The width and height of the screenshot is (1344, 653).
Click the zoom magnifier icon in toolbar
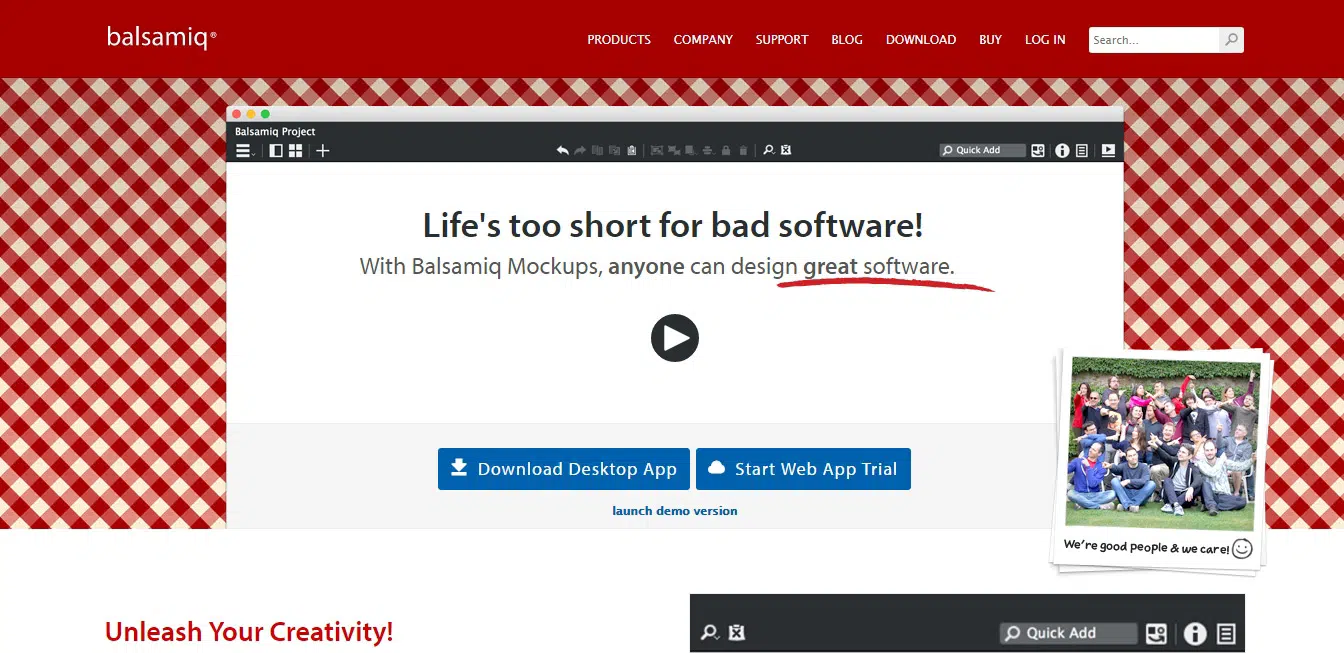pos(768,151)
